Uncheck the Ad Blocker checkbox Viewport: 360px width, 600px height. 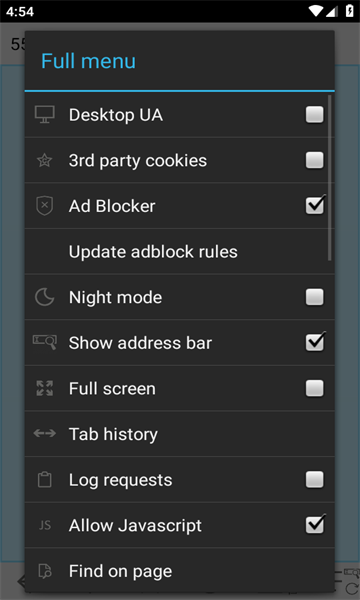click(x=314, y=206)
